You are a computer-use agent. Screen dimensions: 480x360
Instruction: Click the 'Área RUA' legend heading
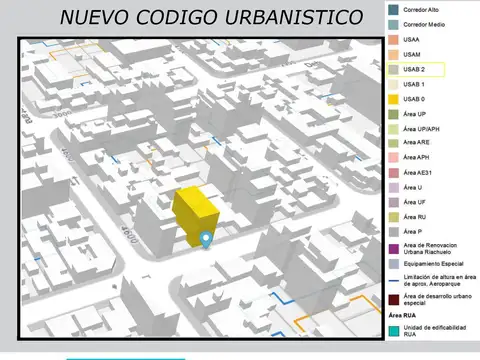click(x=402, y=315)
